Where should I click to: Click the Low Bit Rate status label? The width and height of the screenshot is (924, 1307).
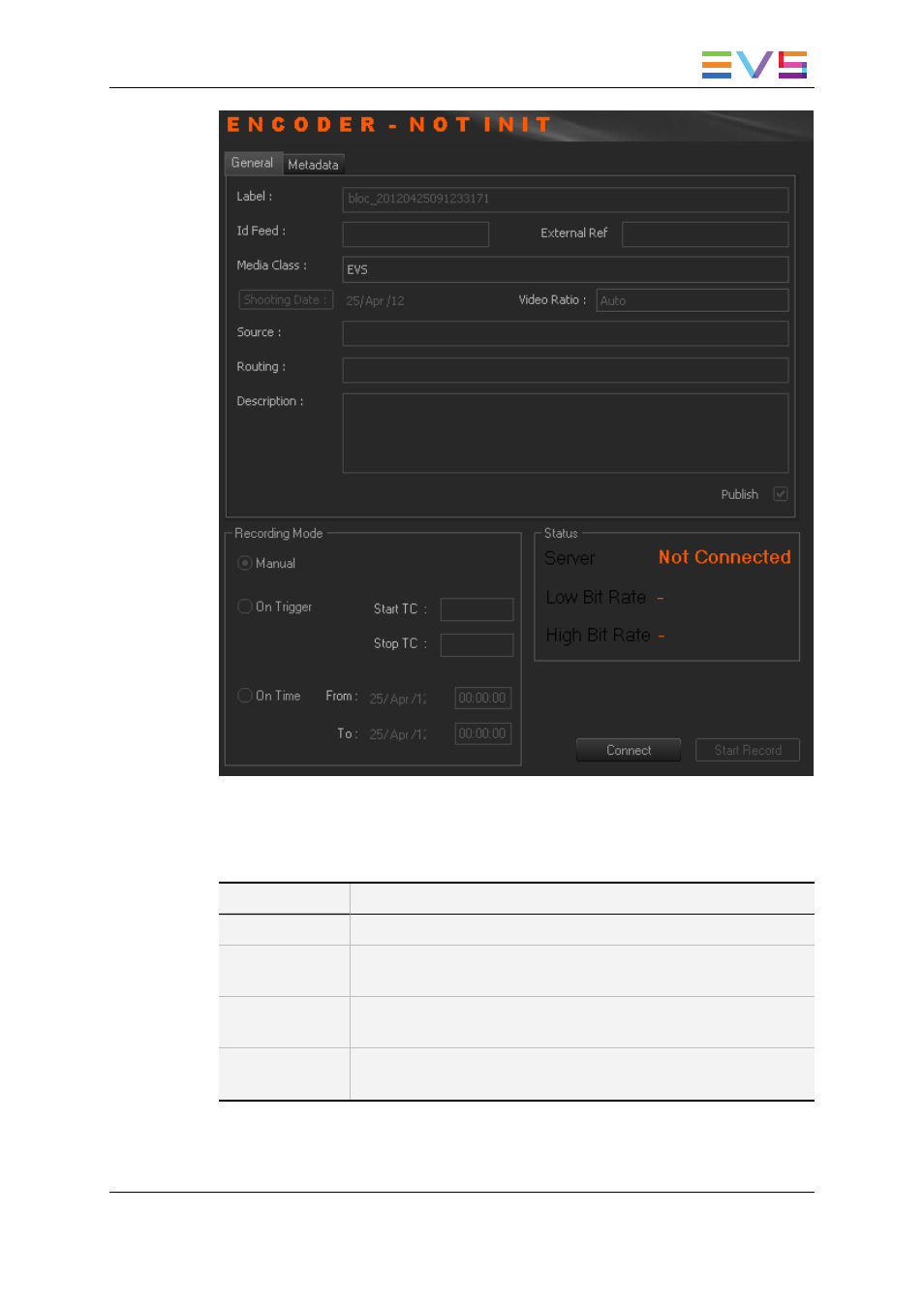point(596,598)
